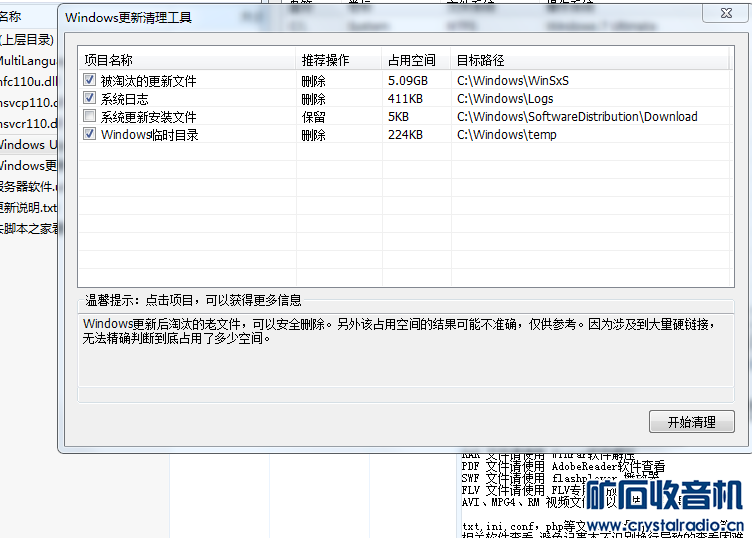The width and height of the screenshot is (752, 538).
Task: Click the 温馨提示 description text area
Action: pyautogui.click(x=406, y=350)
